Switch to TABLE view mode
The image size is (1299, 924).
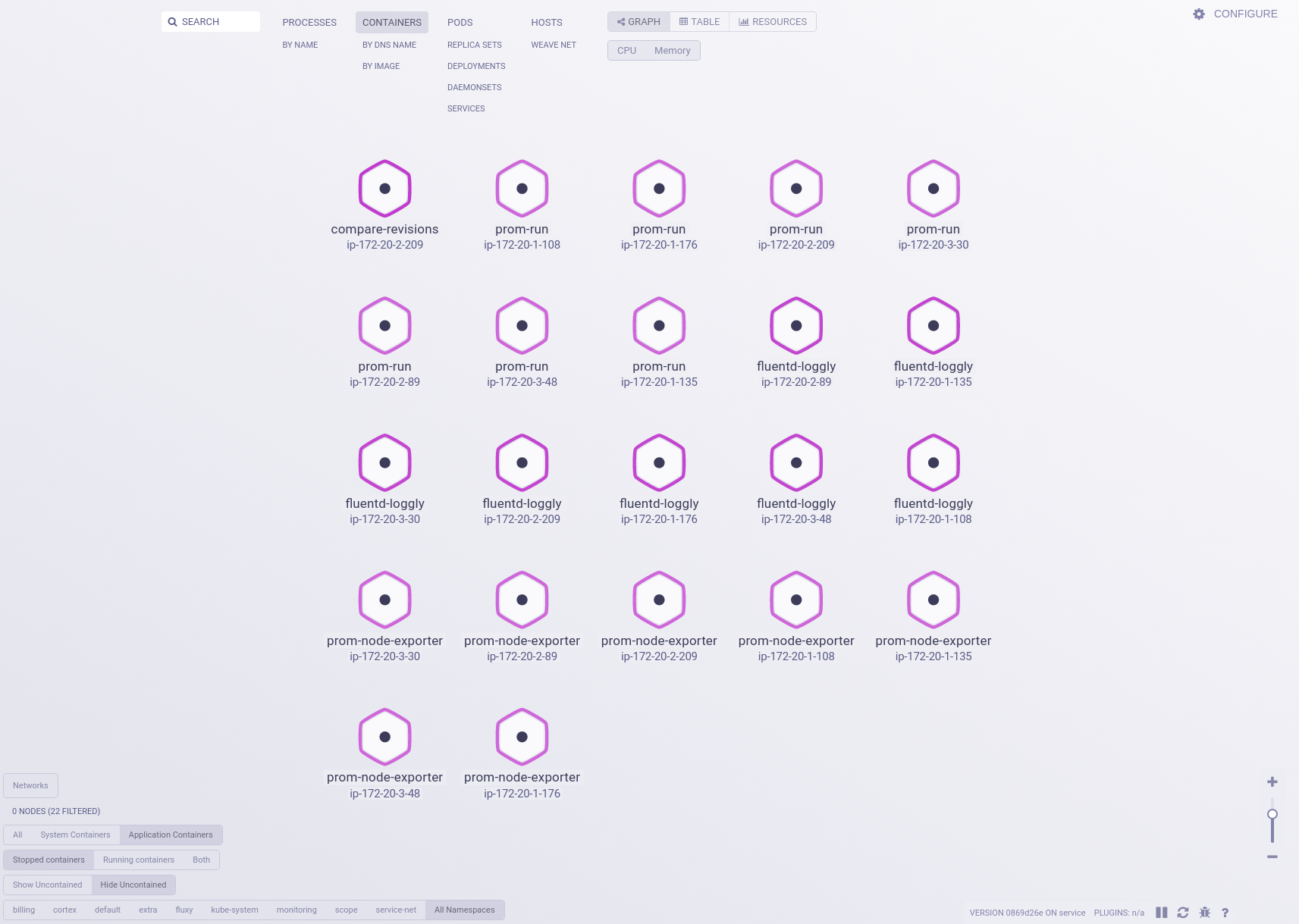699,22
